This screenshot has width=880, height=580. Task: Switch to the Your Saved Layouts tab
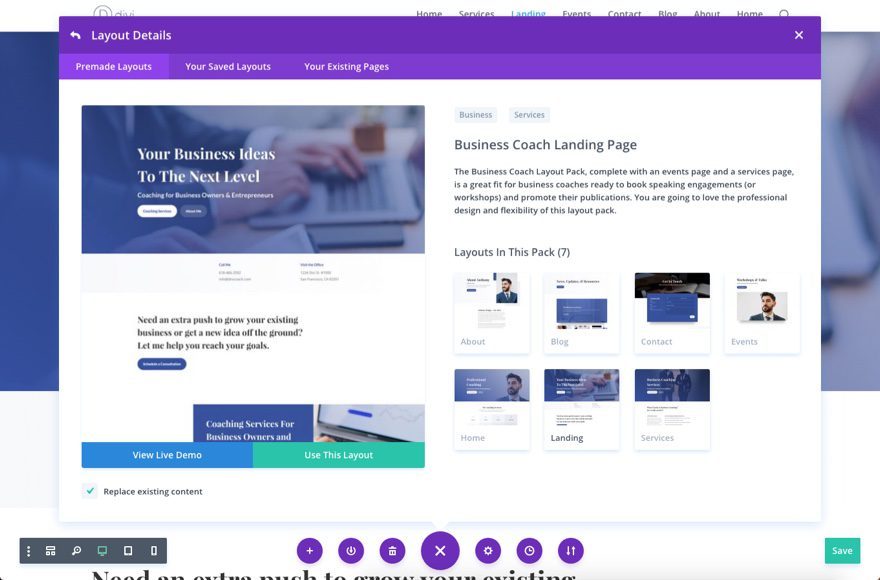tap(227, 66)
